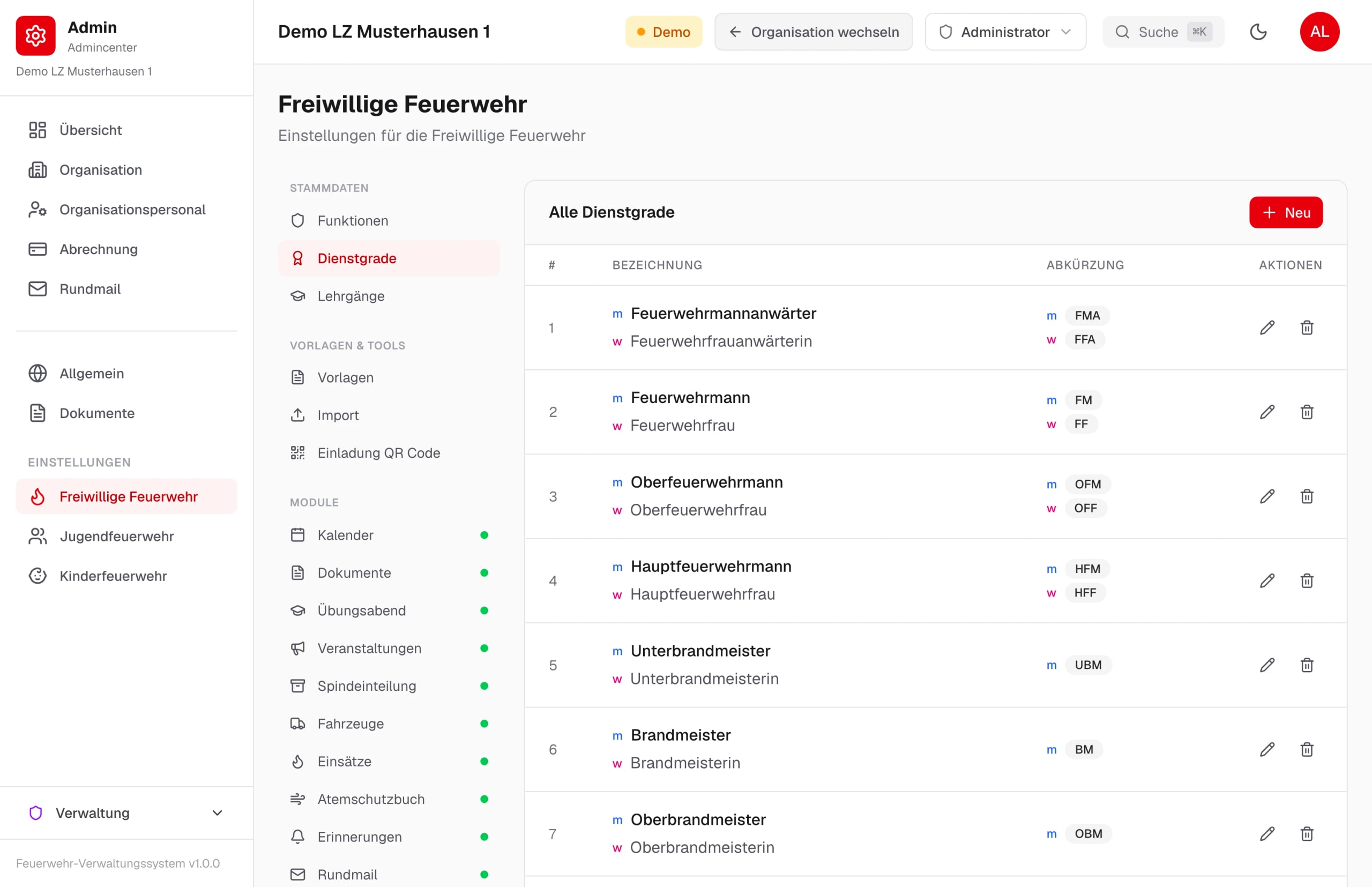Delete the Feuerwehrmann rank via trash icon
1372x887 pixels.
1306,412
